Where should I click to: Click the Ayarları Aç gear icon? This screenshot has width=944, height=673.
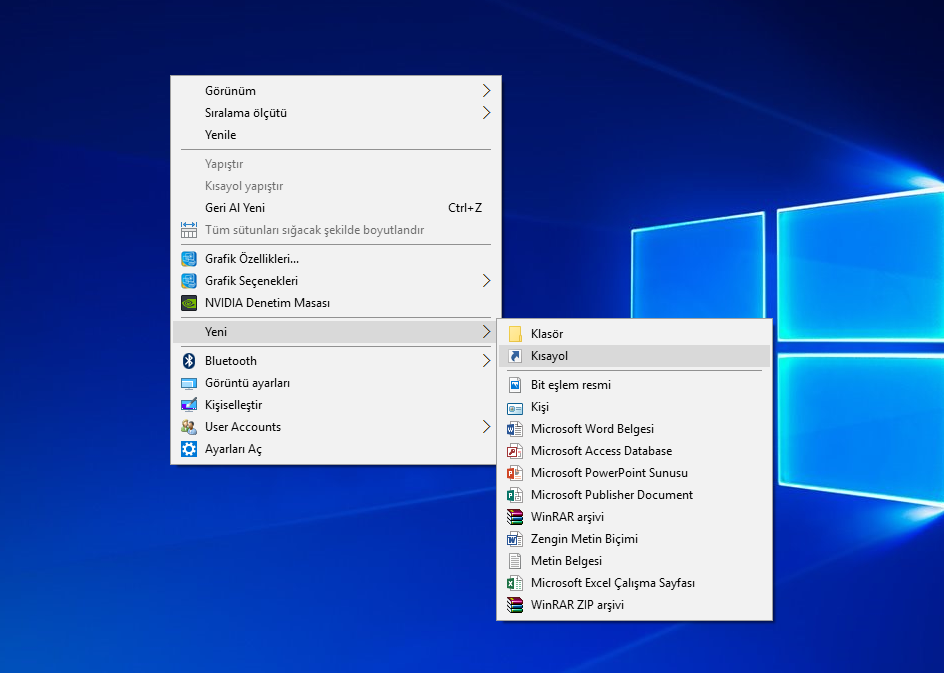189,449
